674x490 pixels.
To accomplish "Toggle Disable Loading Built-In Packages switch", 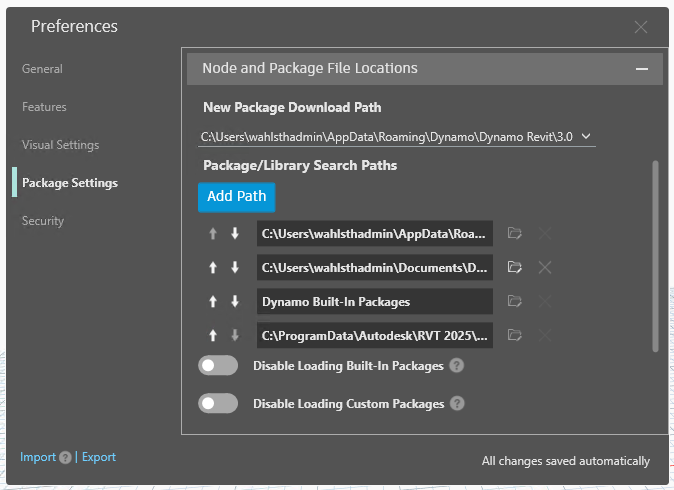I will [x=218, y=366].
